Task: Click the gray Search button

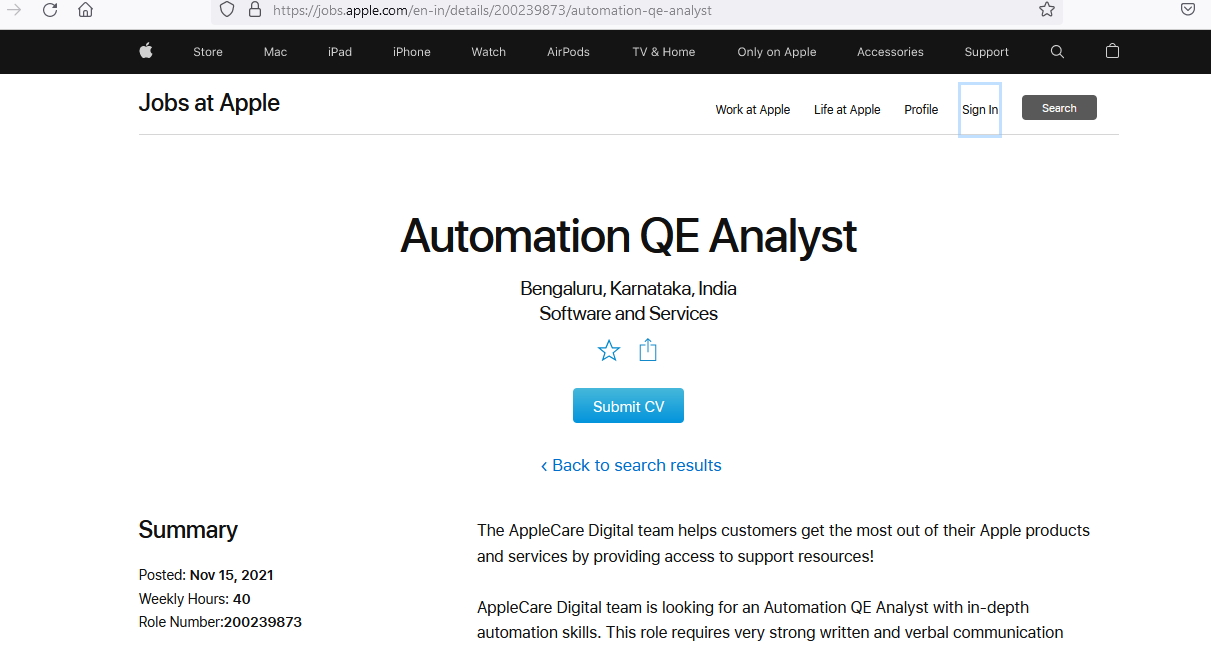Action: tap(1059, 108)
